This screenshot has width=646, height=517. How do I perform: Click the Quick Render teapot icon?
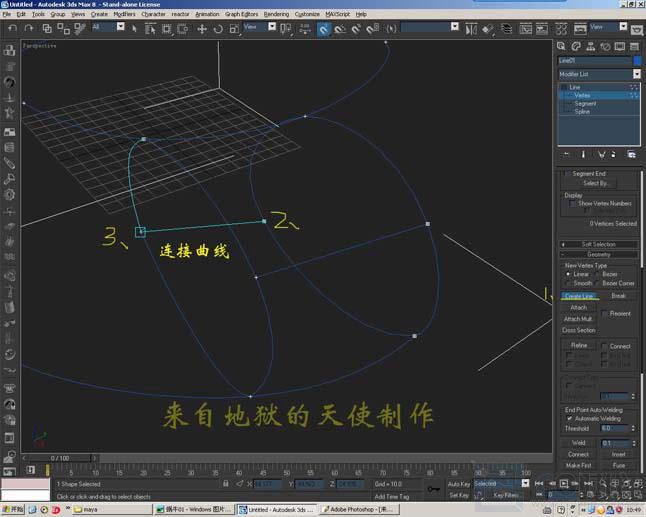tap(637, 29)
